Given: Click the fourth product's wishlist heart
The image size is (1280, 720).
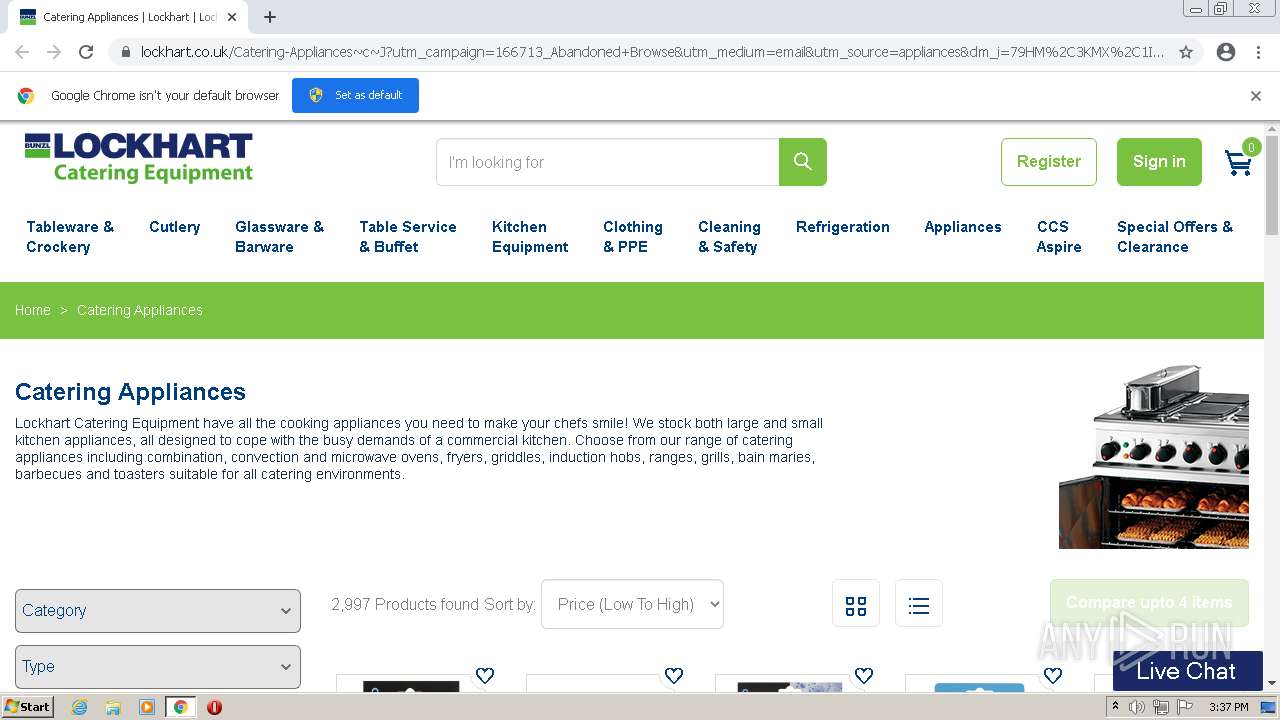Looking at the screenshot, I should pos(1053,676).
